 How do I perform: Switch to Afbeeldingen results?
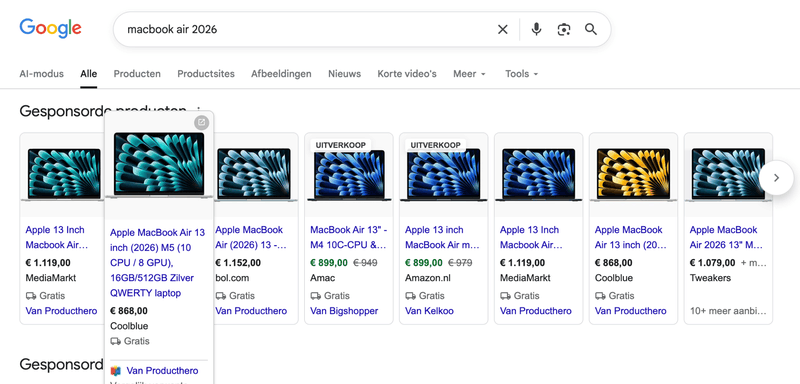pos(281,74)
